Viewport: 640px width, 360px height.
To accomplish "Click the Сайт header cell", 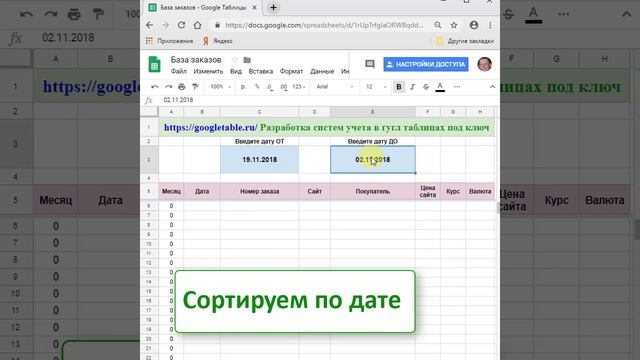I will [x=314, y=191].
